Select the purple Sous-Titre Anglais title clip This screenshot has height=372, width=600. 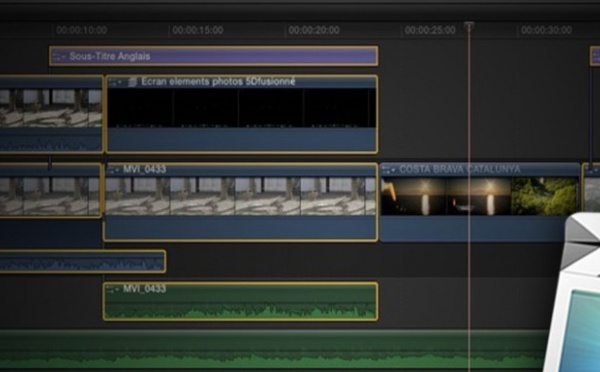tap(214, 56)
